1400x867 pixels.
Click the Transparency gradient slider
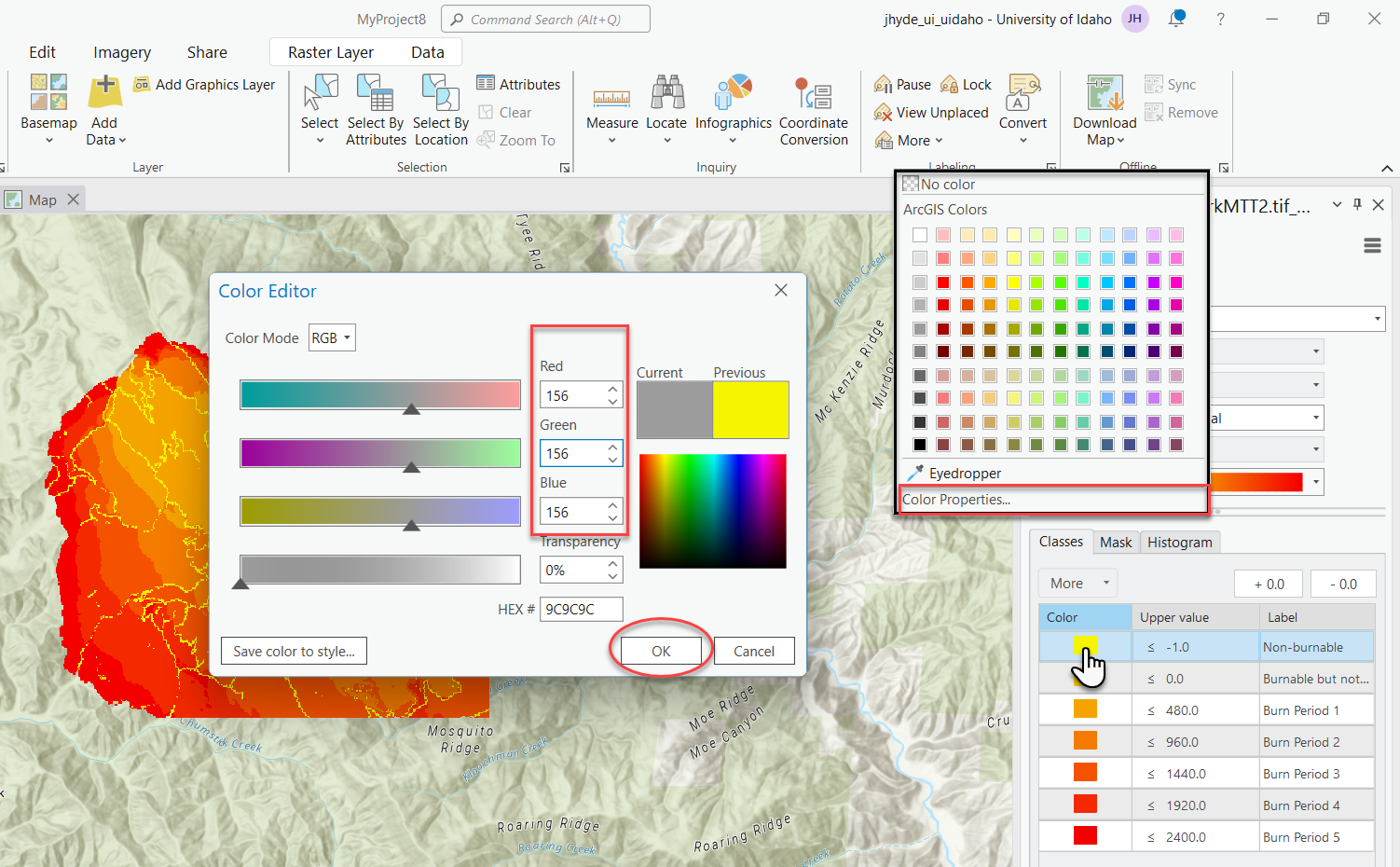(380, 569)
